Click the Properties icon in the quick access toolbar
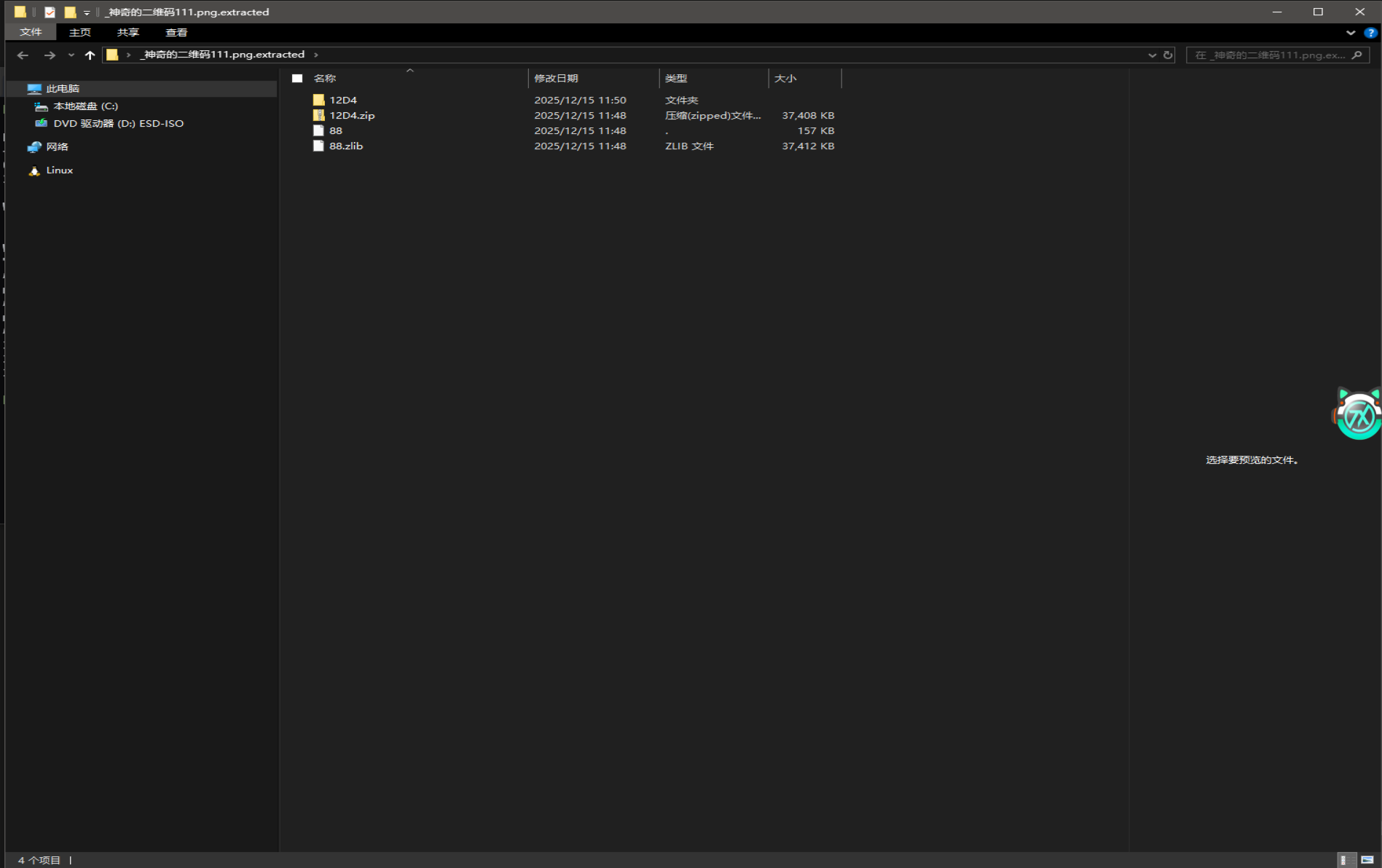The image size is (1382, 868). pos(50,12)
